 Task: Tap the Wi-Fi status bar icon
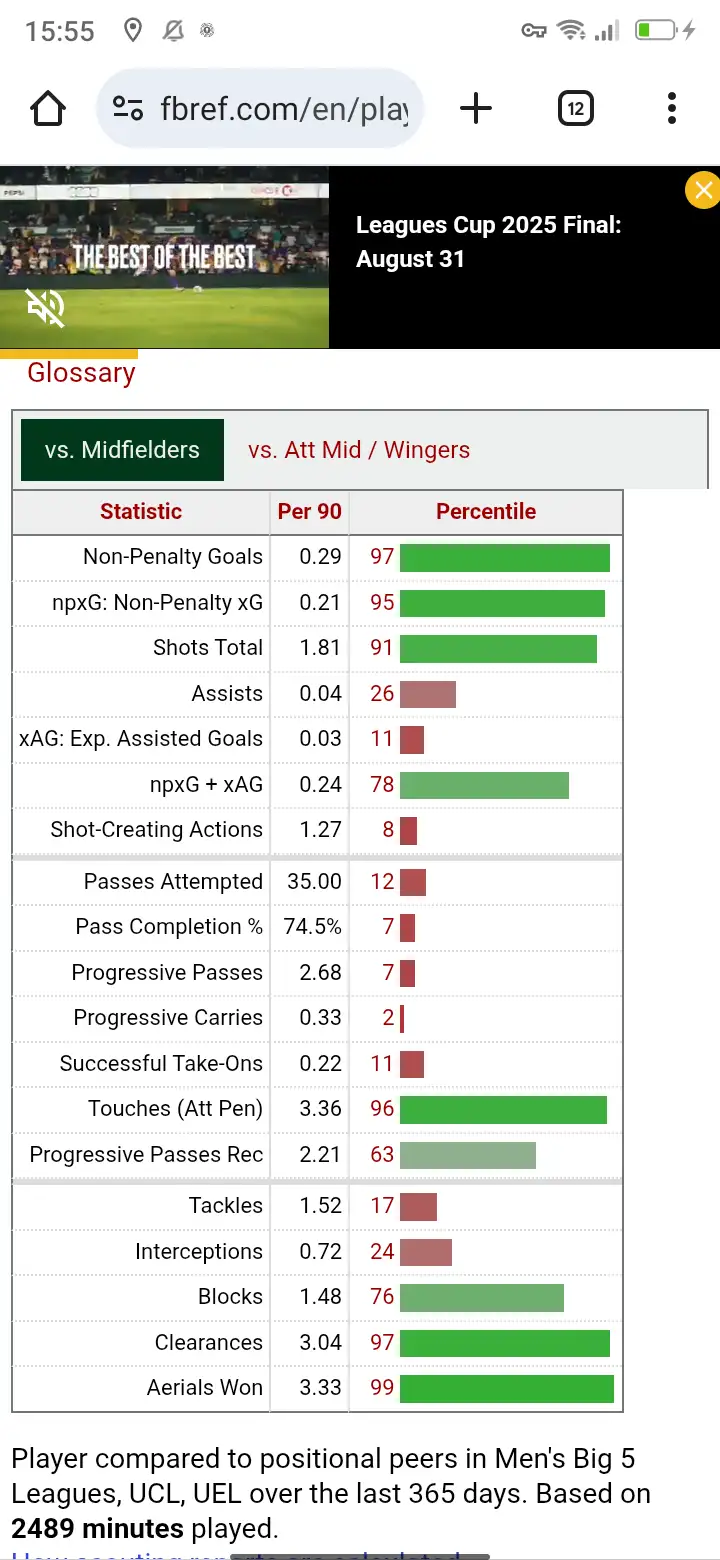[x=571, y=31]
